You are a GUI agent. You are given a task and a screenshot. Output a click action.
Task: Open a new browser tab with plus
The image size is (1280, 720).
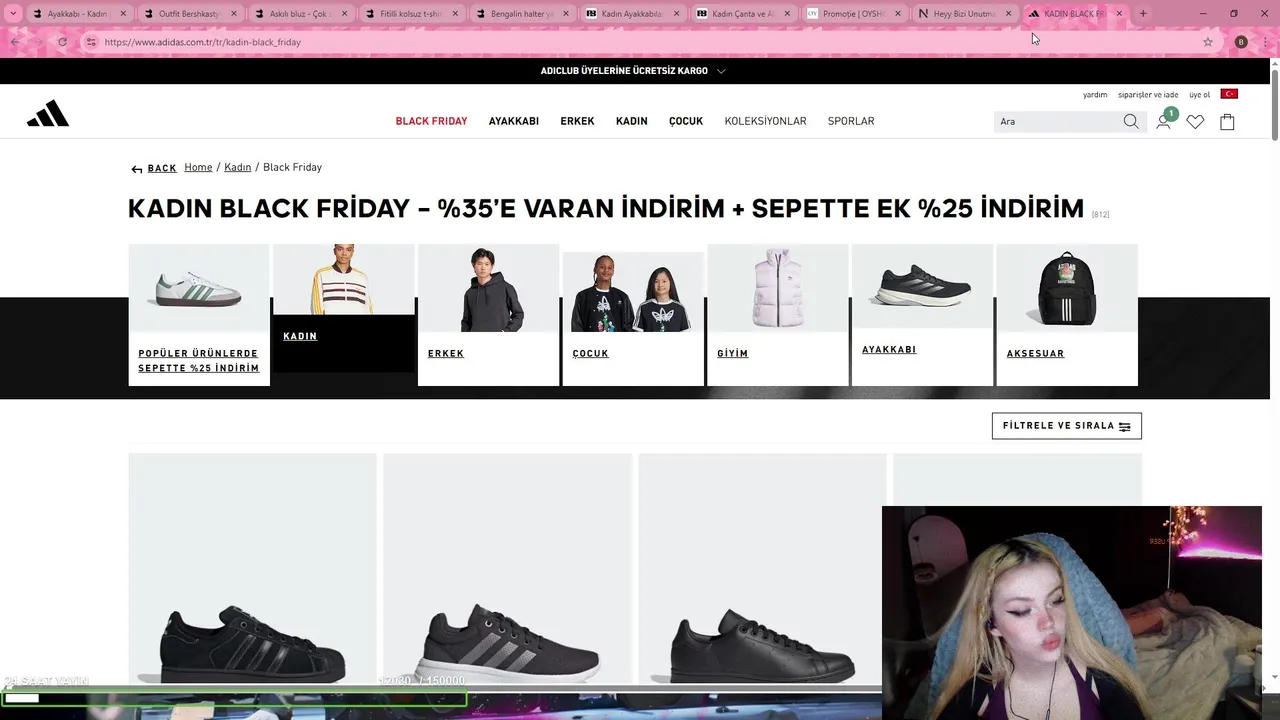point(1143,14)
